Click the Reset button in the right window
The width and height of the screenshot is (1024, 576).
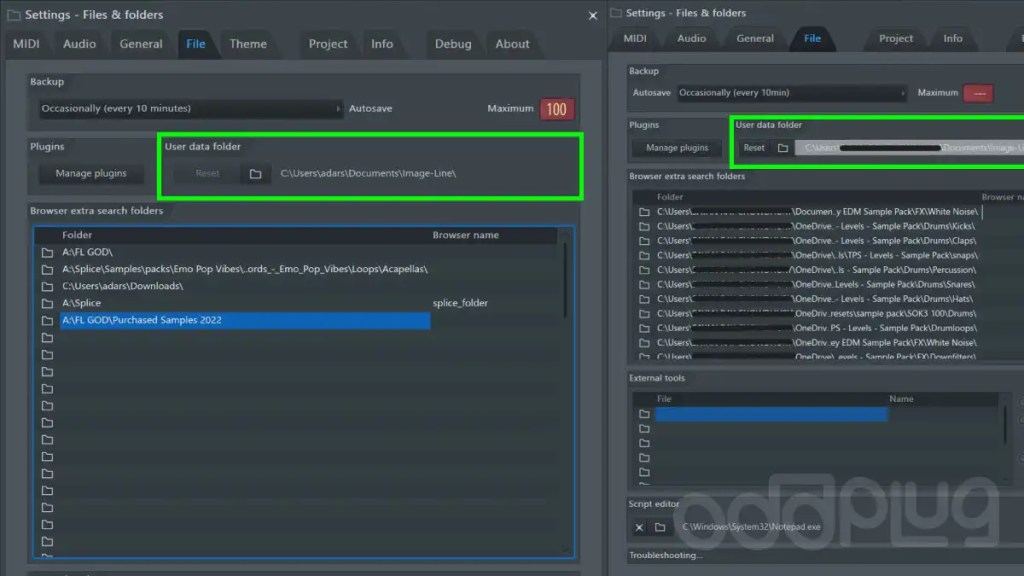tap(754, 148)
